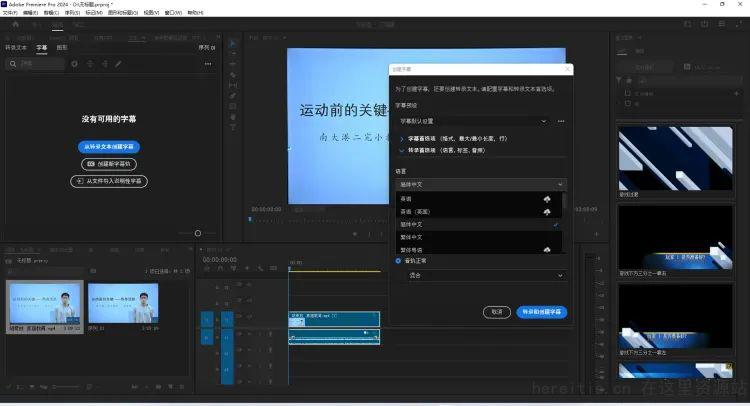Click 转录和创建字幕 button
This screenshot has height=406, width=750.
pos(541,312)
